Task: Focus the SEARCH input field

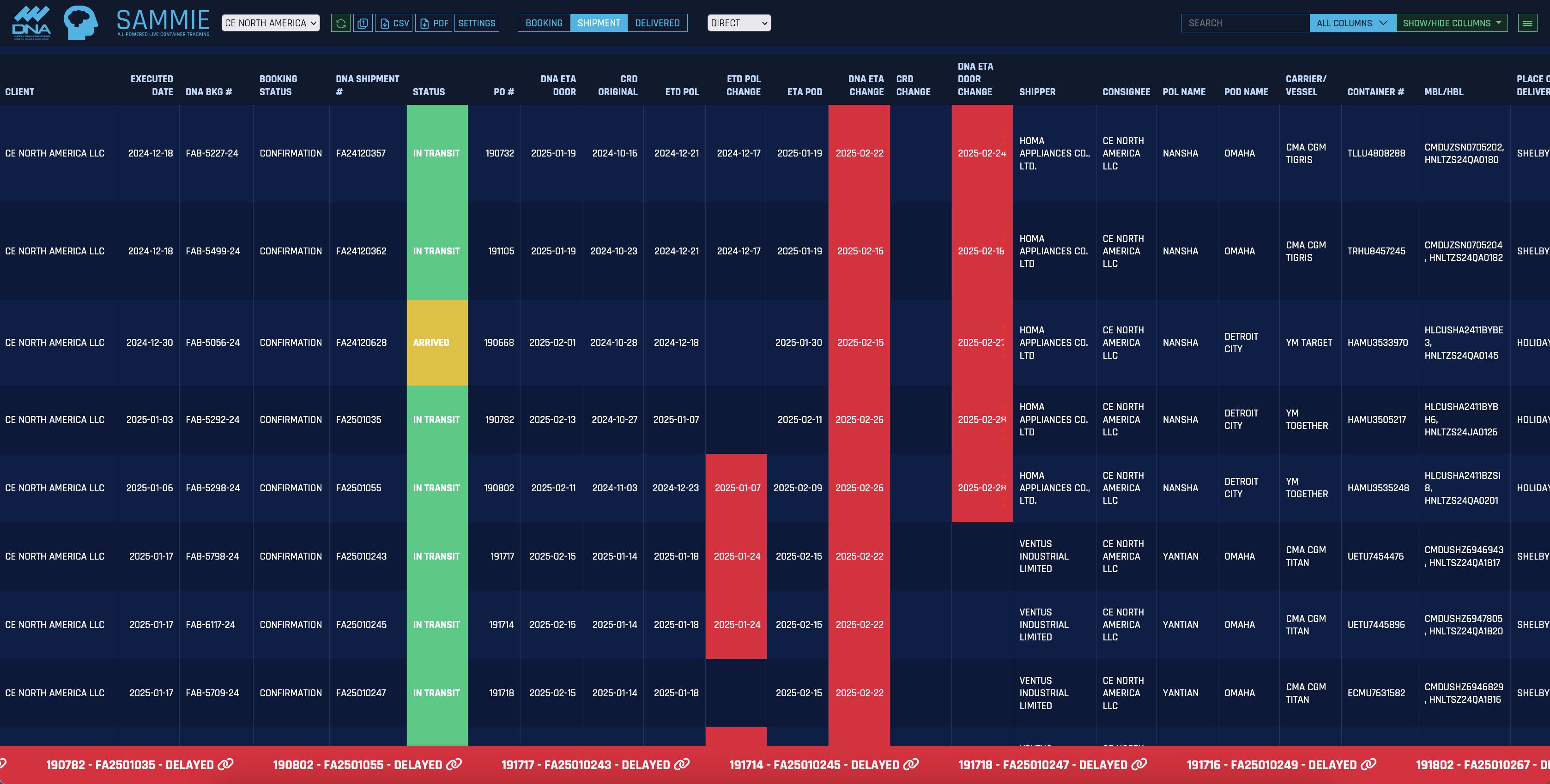Action: [1245, 23]
